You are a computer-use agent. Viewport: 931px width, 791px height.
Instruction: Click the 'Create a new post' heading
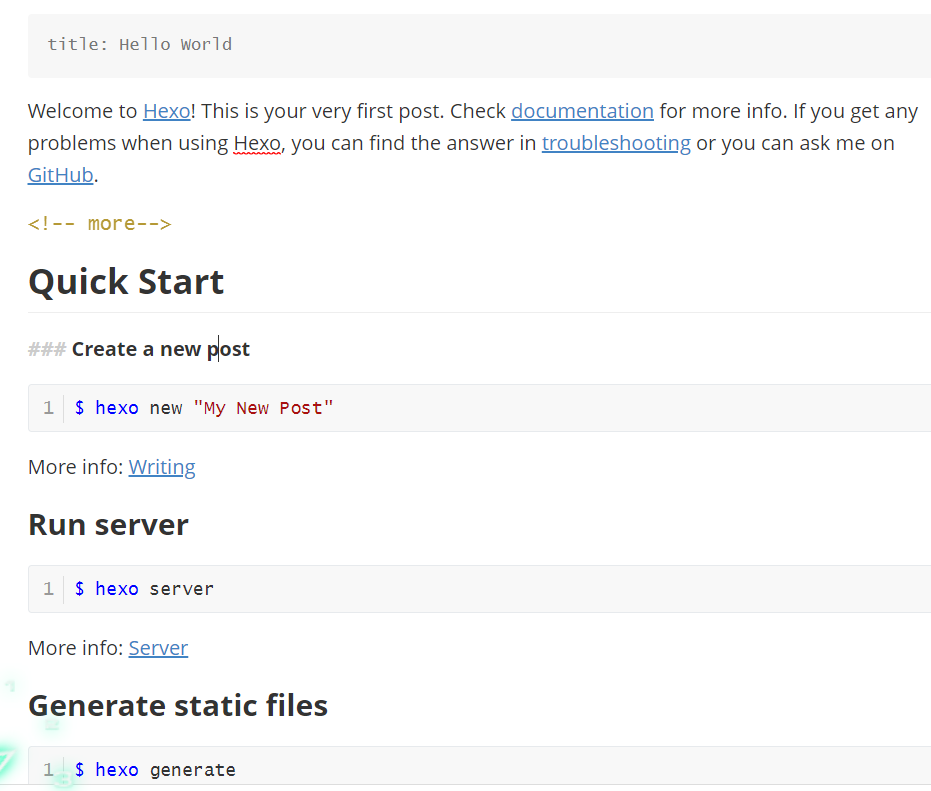click(x=160, y=349)
